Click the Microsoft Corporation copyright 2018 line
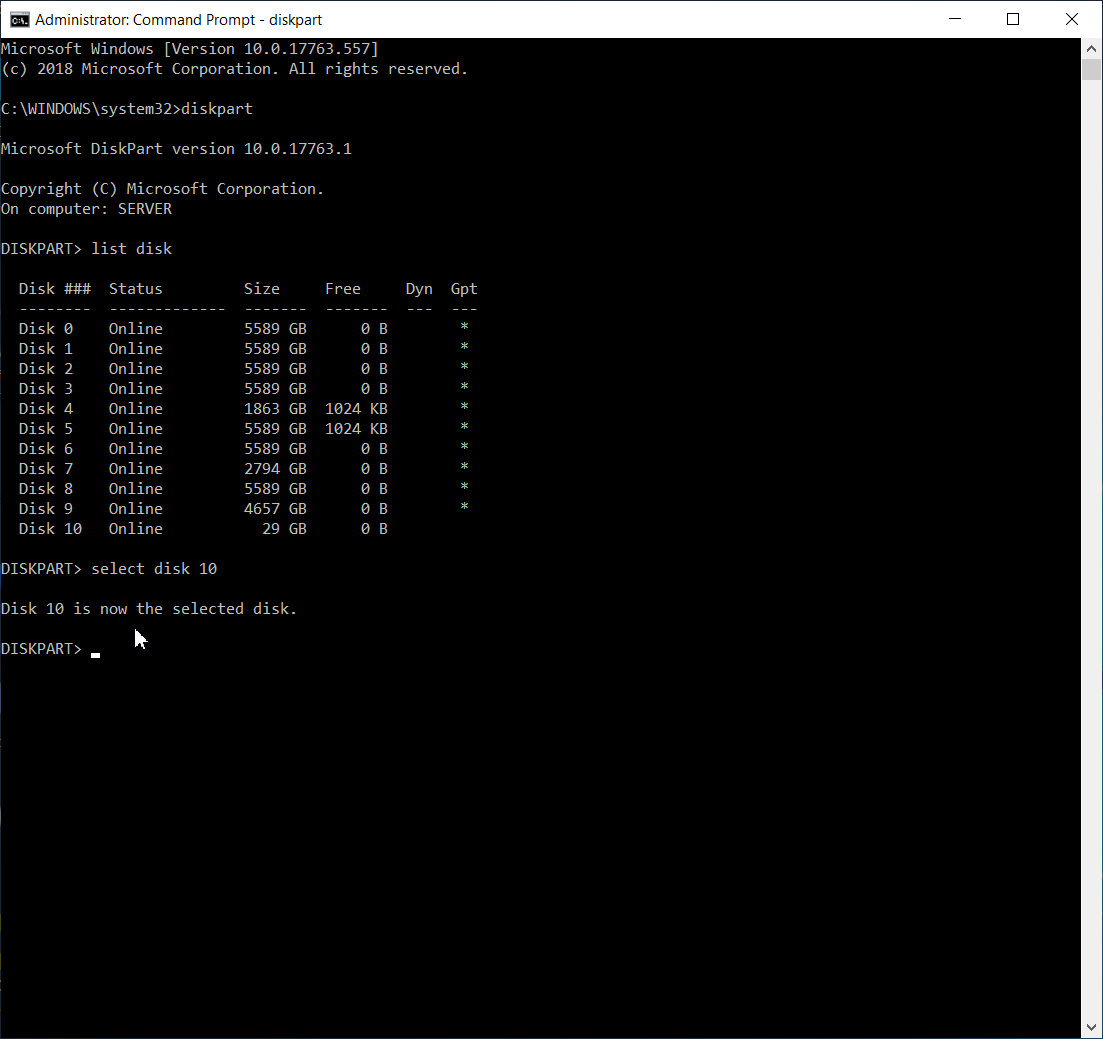 coord(234,69)
